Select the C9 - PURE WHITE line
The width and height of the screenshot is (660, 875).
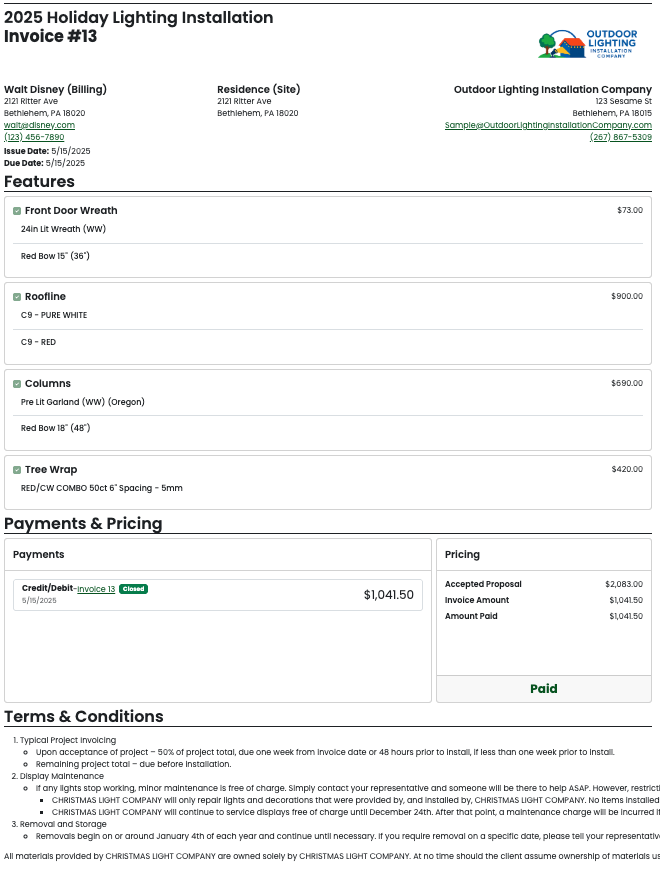tap(54, 315)
